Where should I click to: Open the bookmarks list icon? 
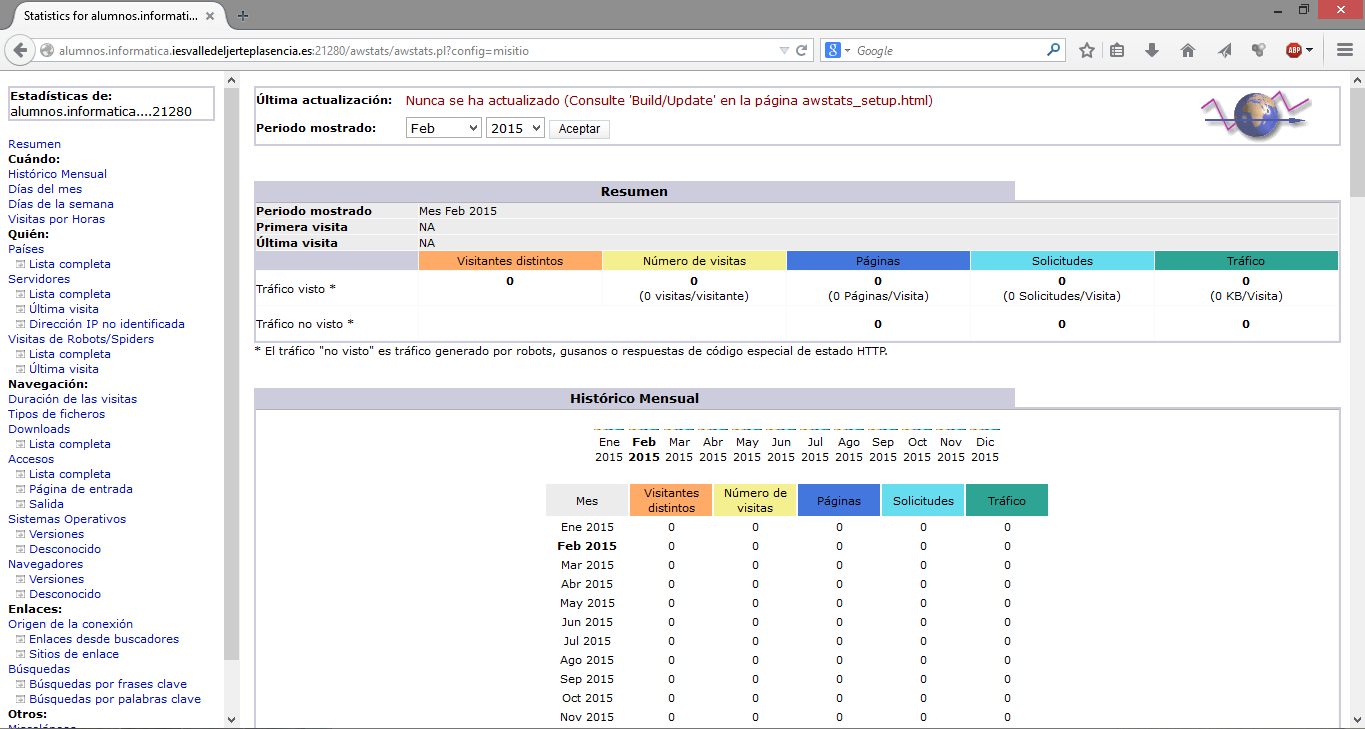[1118, 50]
